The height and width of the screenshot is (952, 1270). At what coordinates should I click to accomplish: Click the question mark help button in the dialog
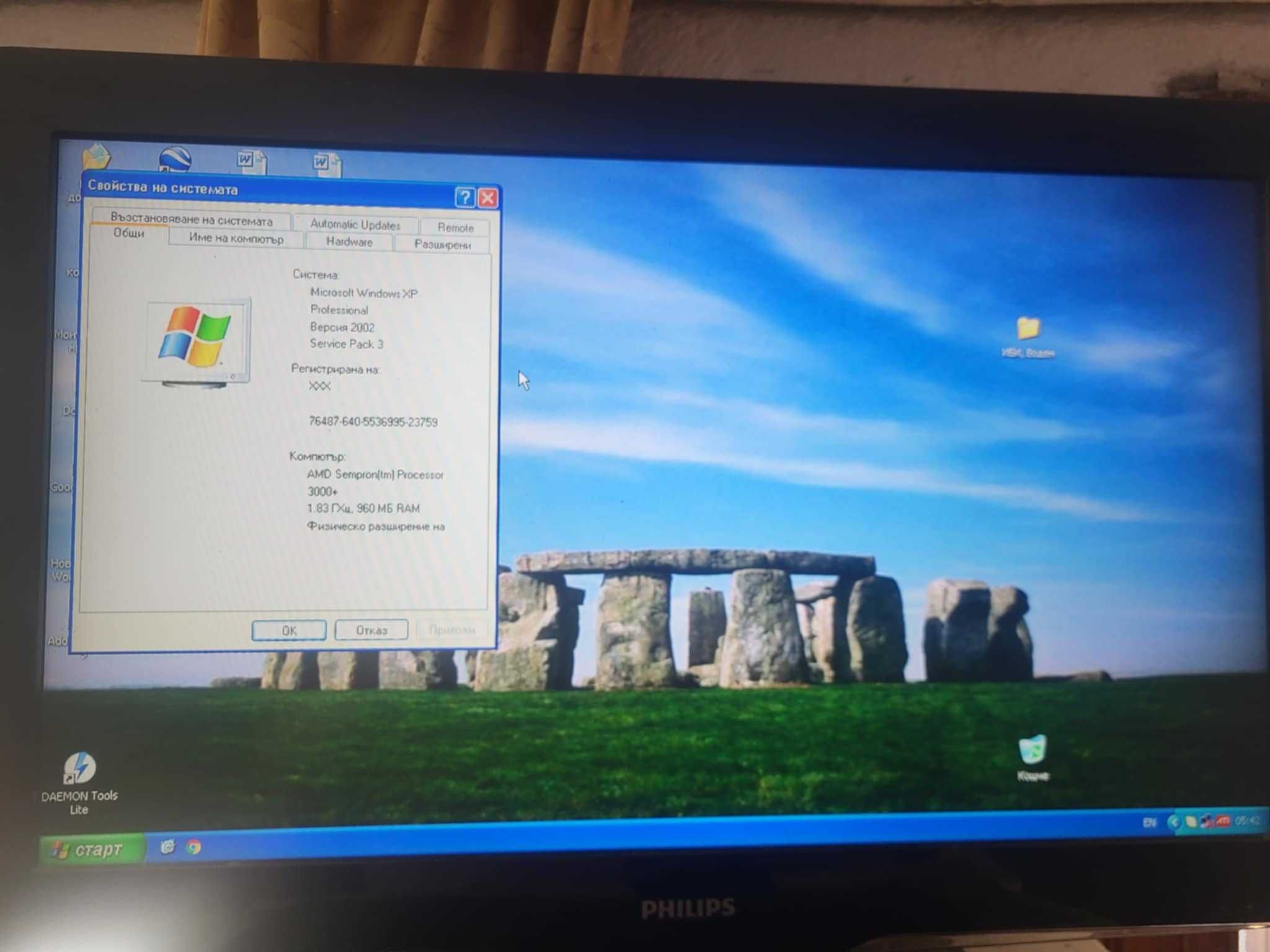tap(465, 197)
